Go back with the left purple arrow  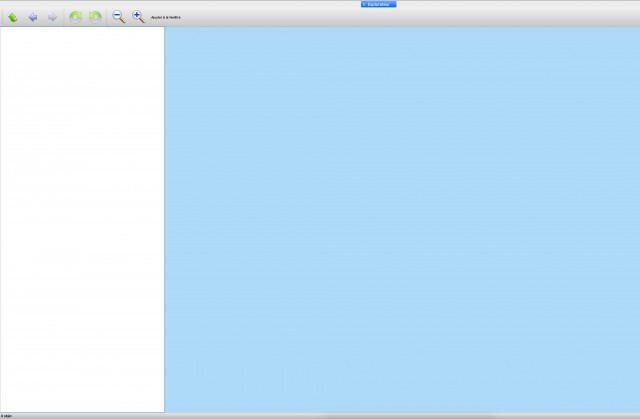click(x=33, y=17)
